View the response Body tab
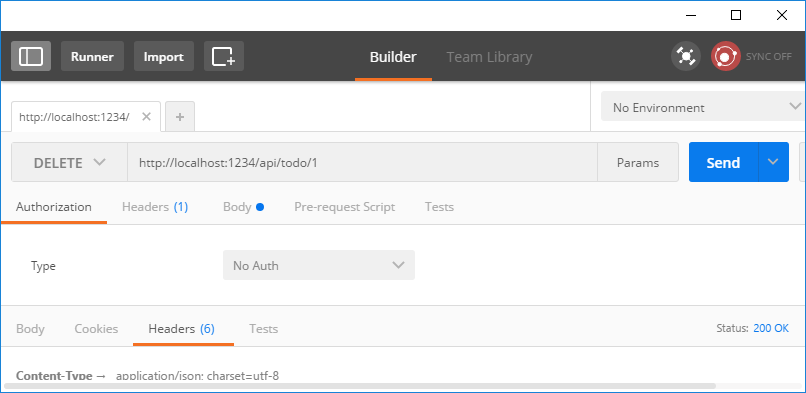The image size is (806, 393). tap(30, 329)
